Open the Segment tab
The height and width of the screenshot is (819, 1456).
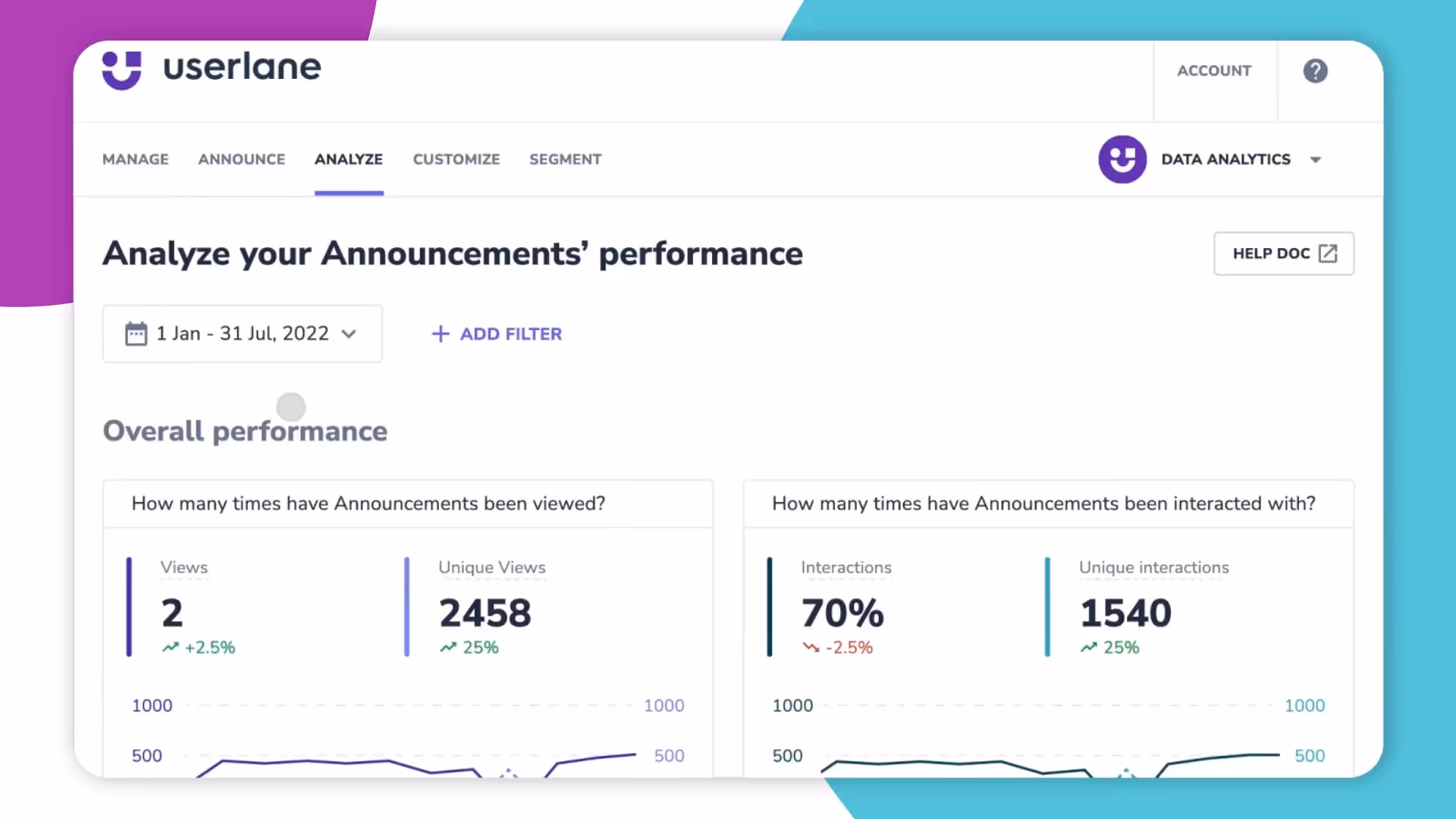[566, 159]
